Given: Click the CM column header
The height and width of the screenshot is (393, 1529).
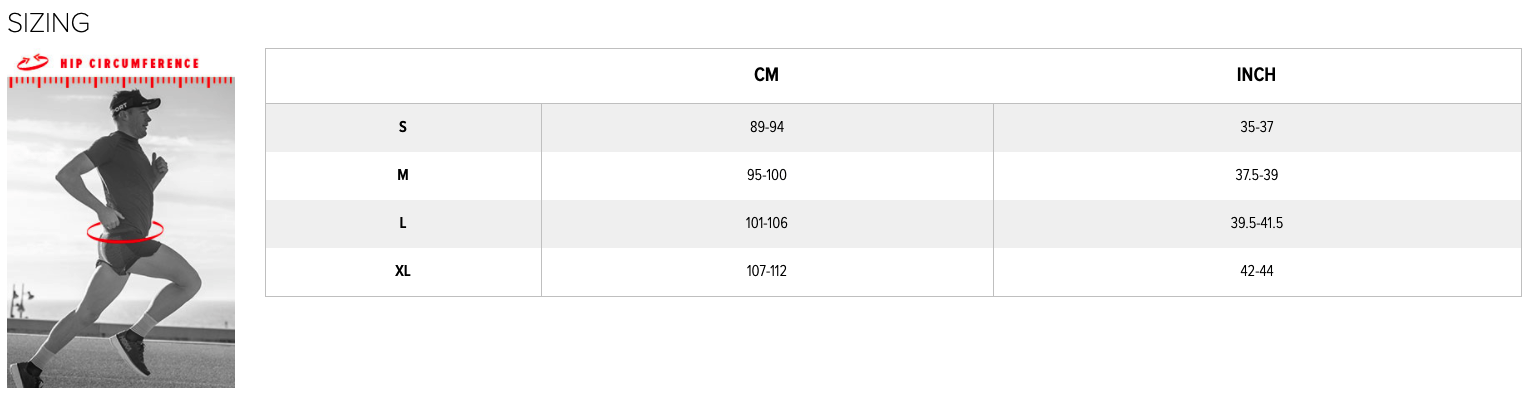Looking at the screenshot, I should click(x=766, y=75).
